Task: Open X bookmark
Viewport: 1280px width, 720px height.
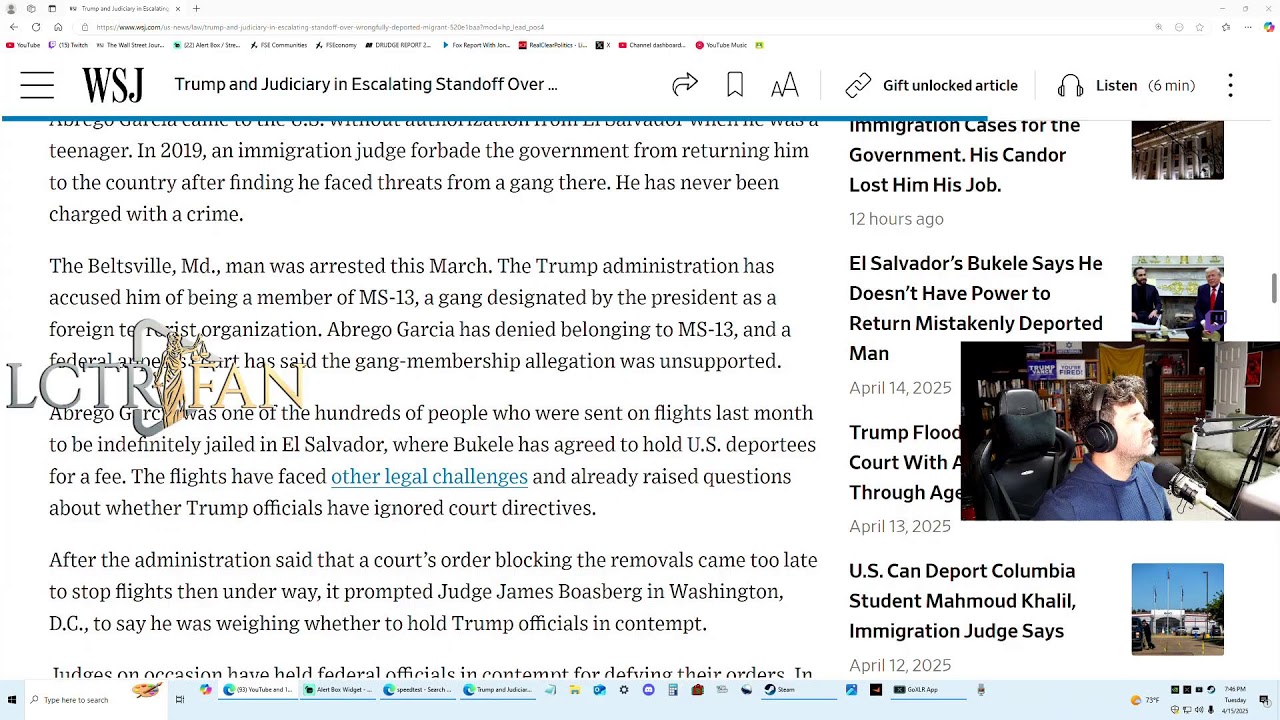Action: 602,45
